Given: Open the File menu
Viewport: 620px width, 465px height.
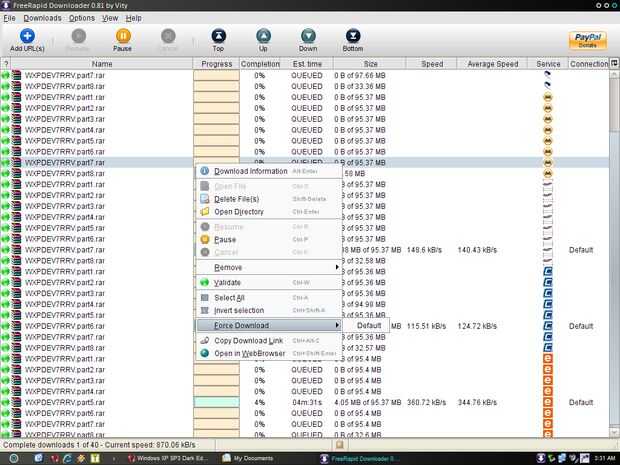Looking at the screenshot, I should 9,18.
